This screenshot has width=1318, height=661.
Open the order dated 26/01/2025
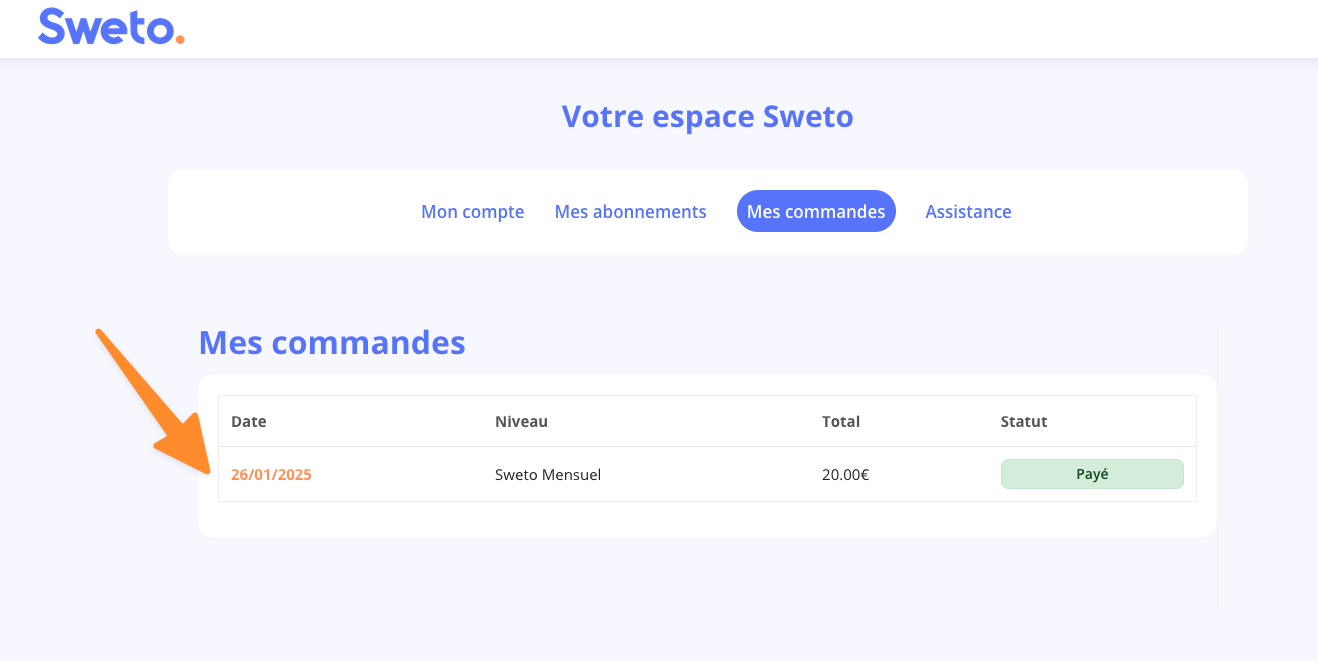point(271,475)
